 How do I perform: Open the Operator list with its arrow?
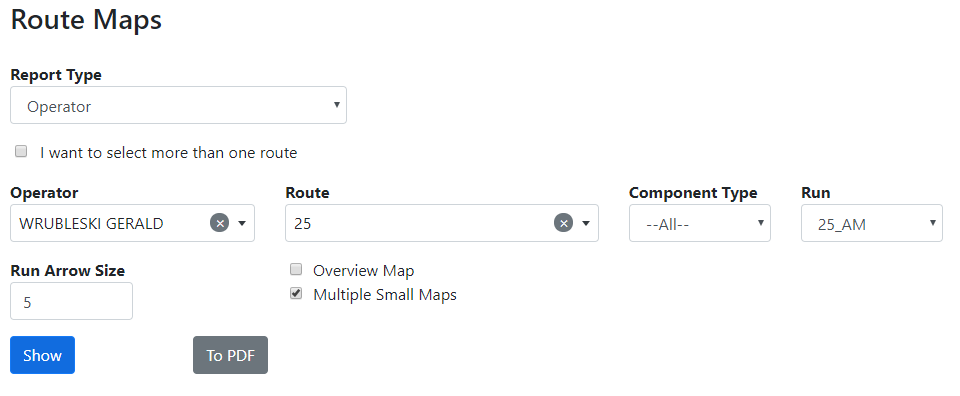click(242, 223)
